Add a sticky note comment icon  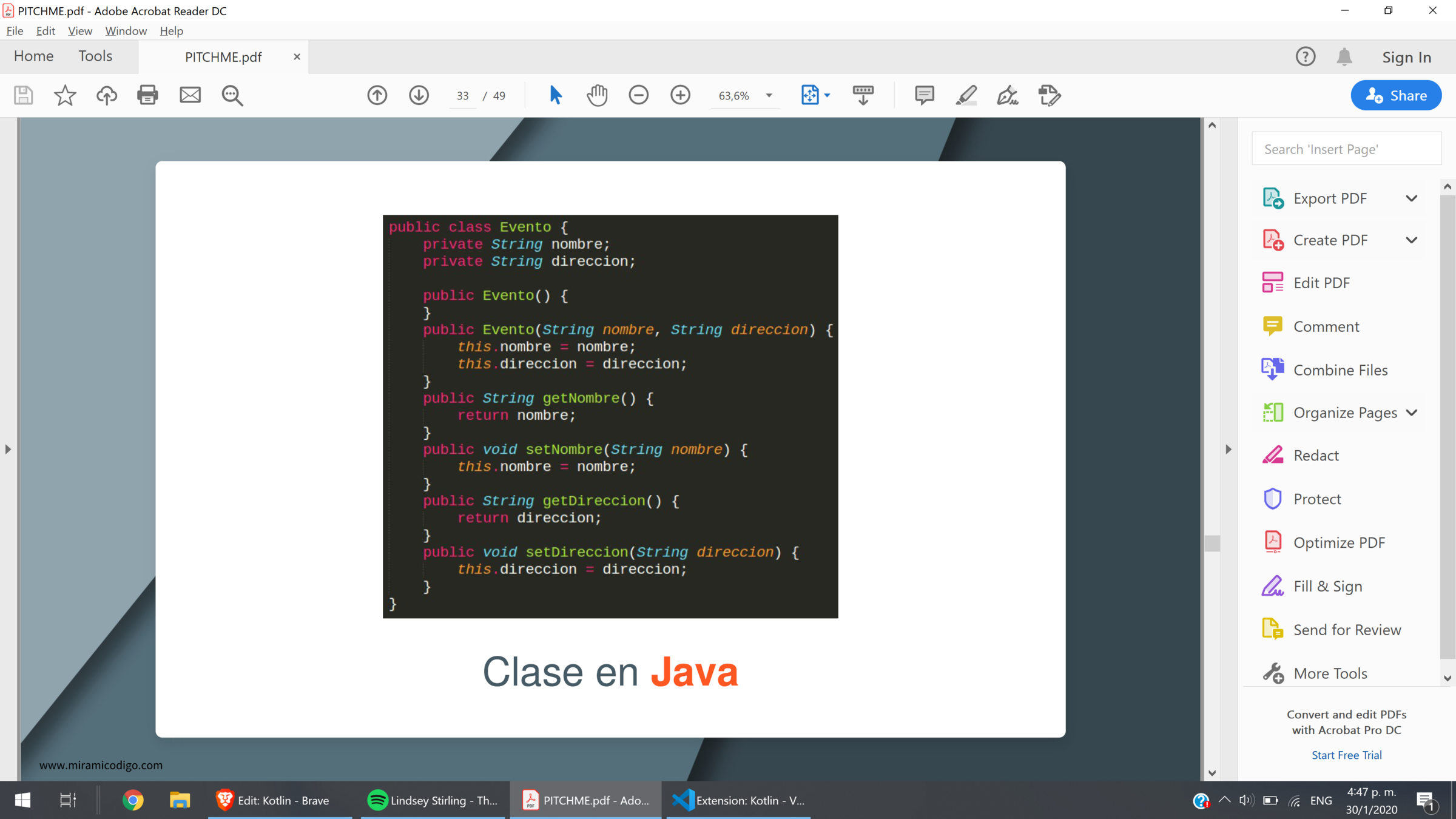pyautogui.click(x=924, y=95)
